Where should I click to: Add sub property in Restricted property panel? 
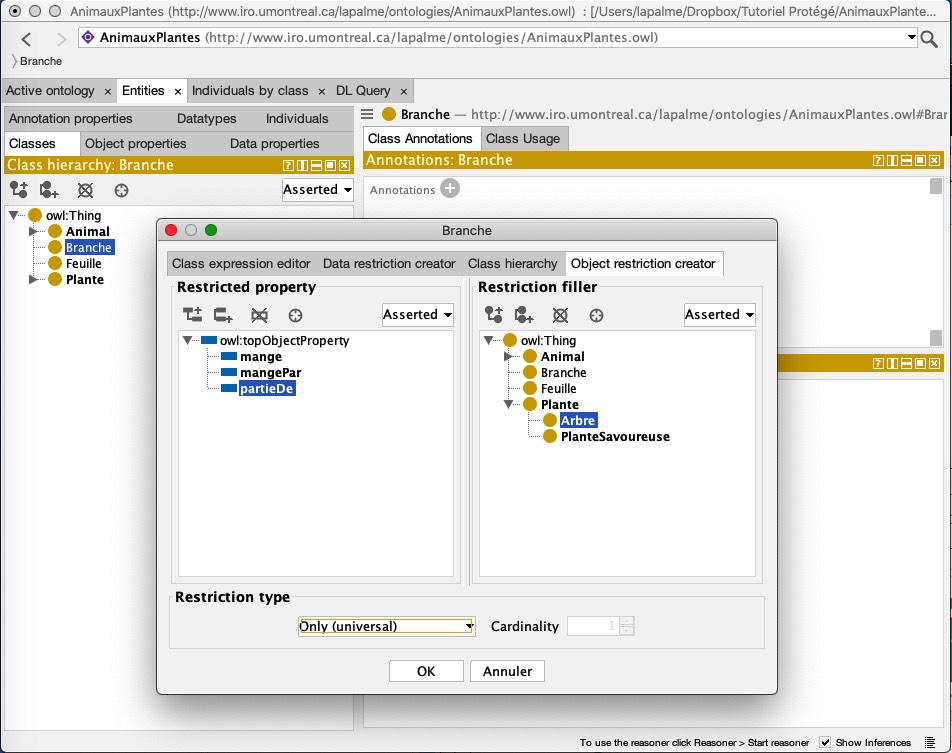coord(192,315)
